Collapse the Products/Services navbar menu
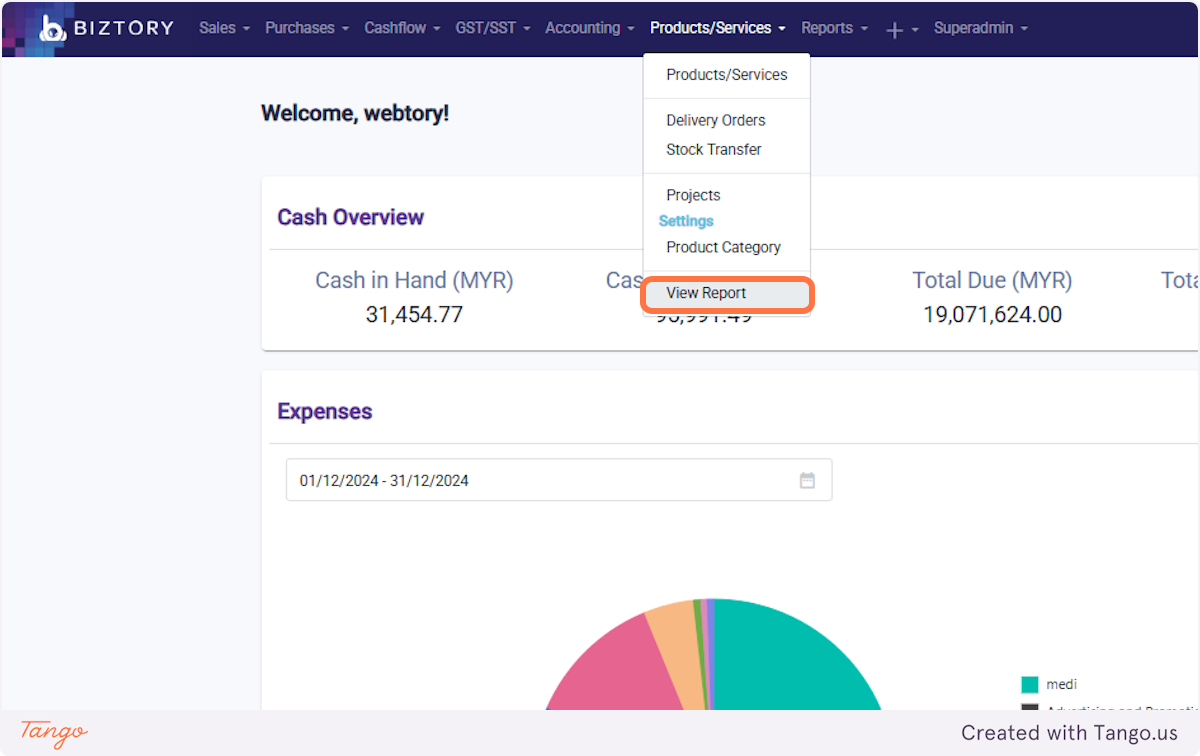Screen dimensions: 1200x756 tap(718, 28)
